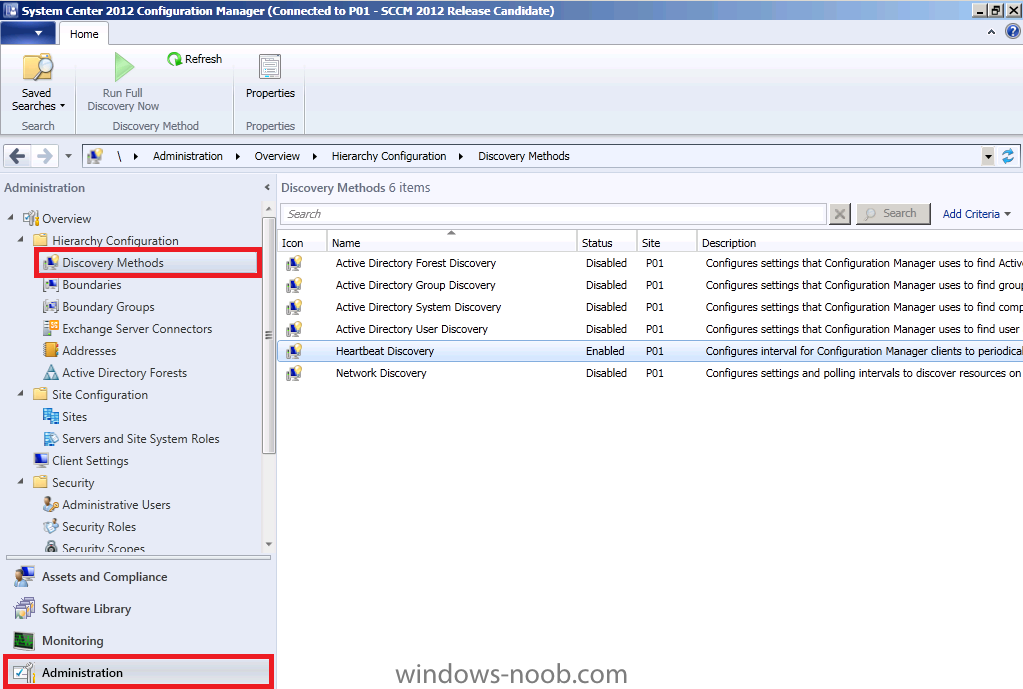Sort the list by Status column
Viewport: 1023px width, 689px height.
pyautogui.click(x=607, y=242)
